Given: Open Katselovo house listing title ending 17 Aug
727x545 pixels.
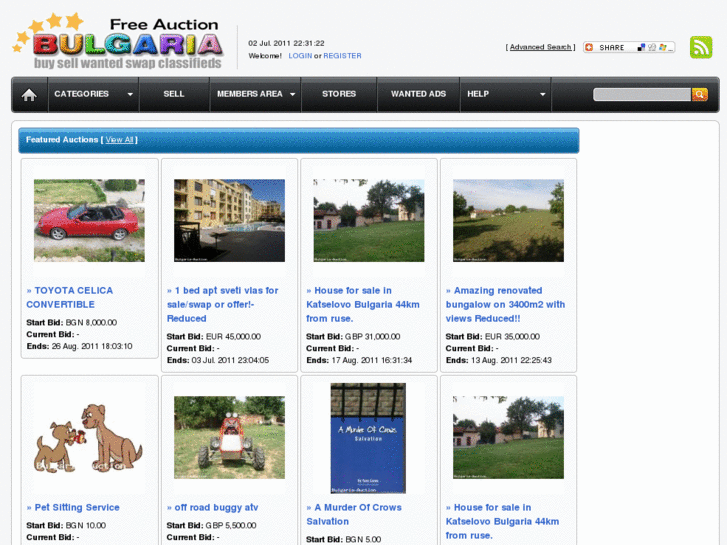Looking at the screenshot, I should tap(363, 304).
